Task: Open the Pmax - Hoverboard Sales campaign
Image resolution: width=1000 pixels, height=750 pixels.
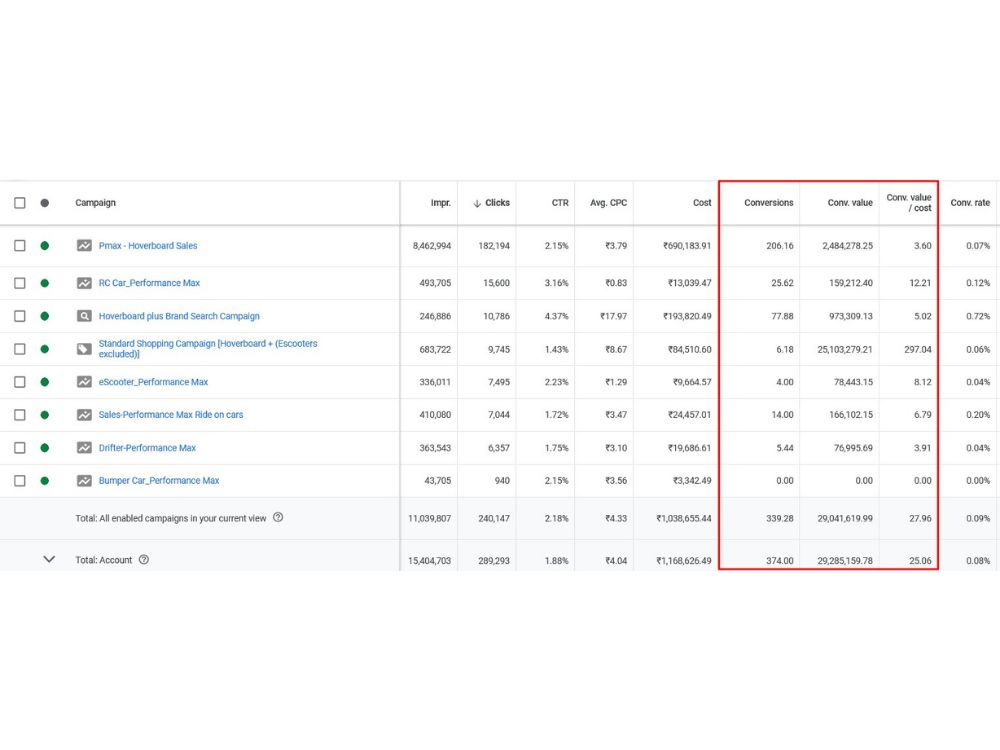Action: coord(148,246)
